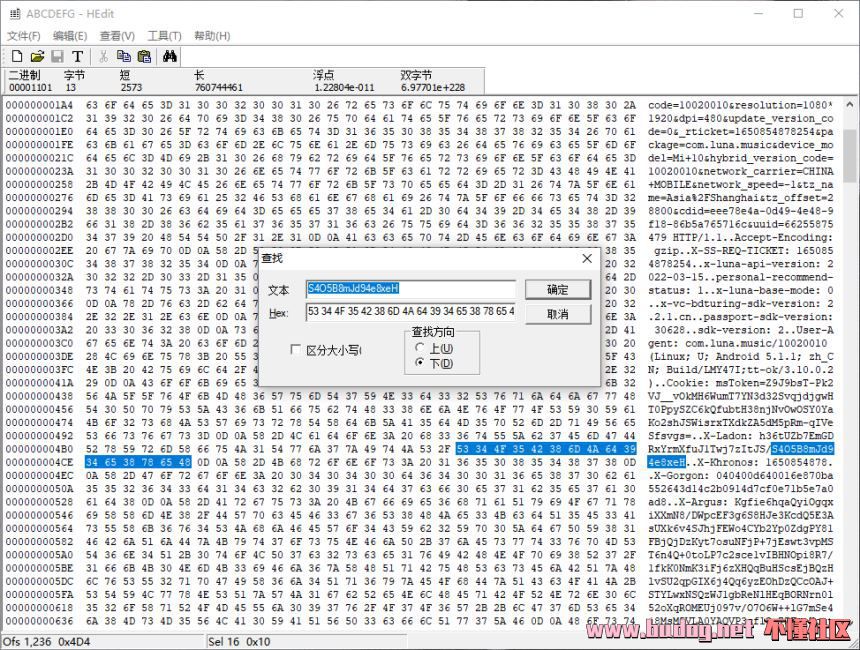Image resolution: width=860 pixels, height=650 pixels.
Task: Click highlighted ASCII text '4e8xeH'
Action: [666, 462]
